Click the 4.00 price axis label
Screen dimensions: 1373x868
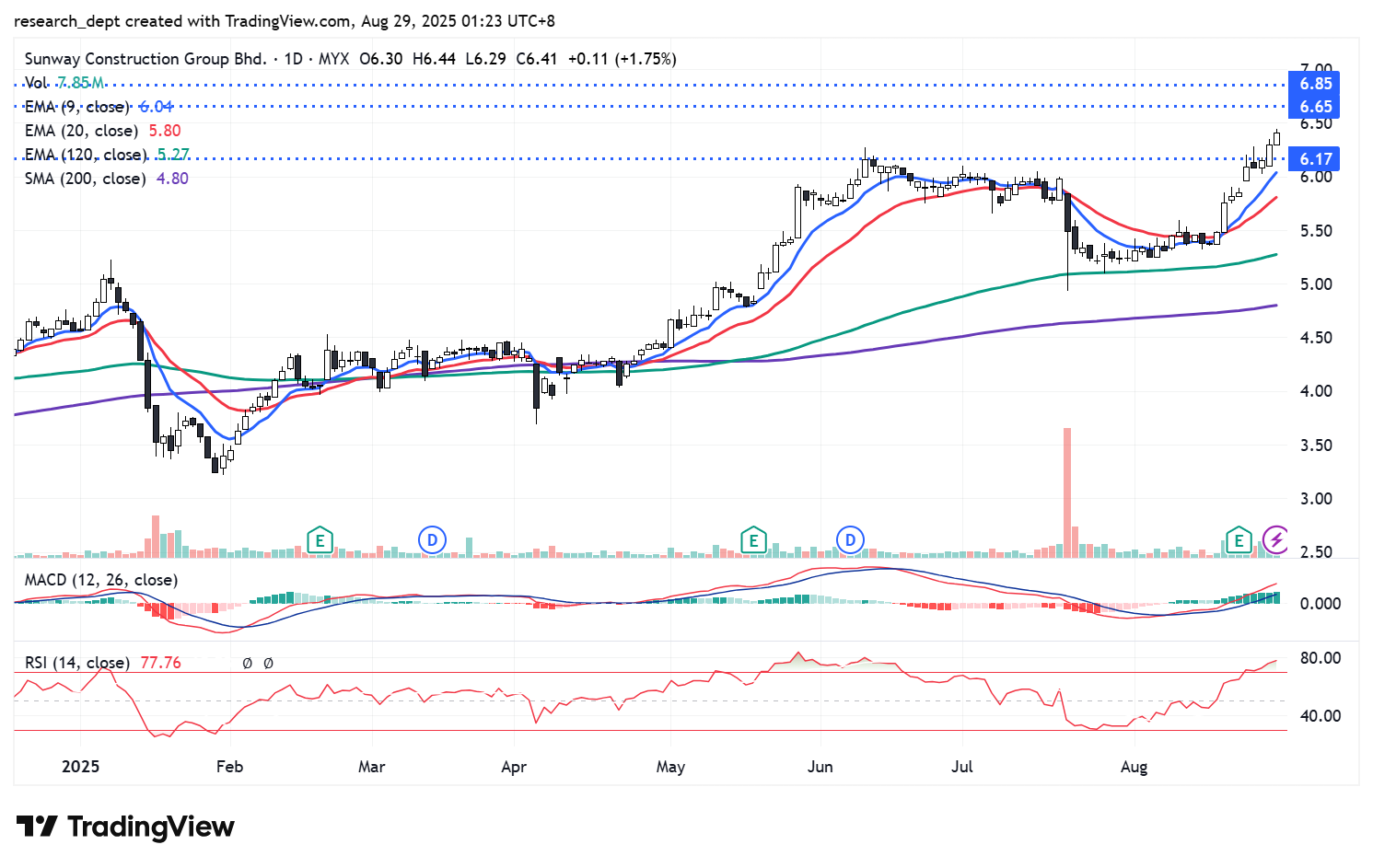pos(1316,391)
